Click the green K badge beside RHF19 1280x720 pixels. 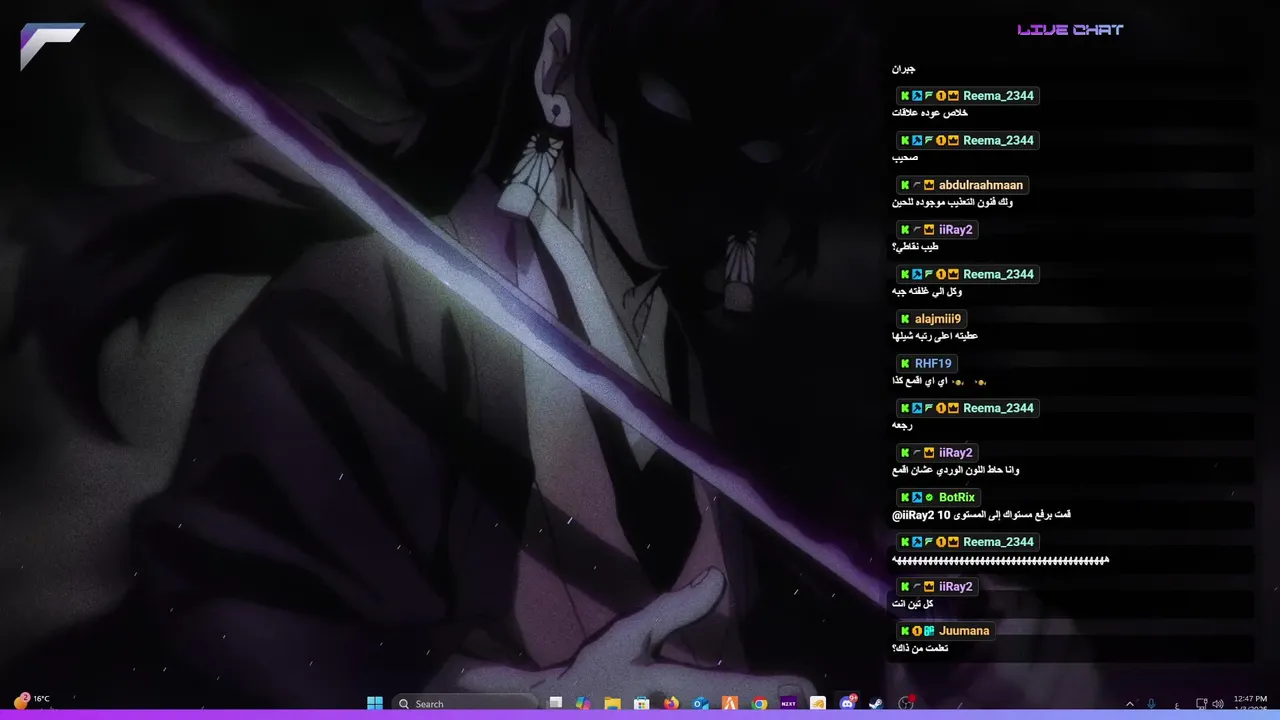[905, 363]
